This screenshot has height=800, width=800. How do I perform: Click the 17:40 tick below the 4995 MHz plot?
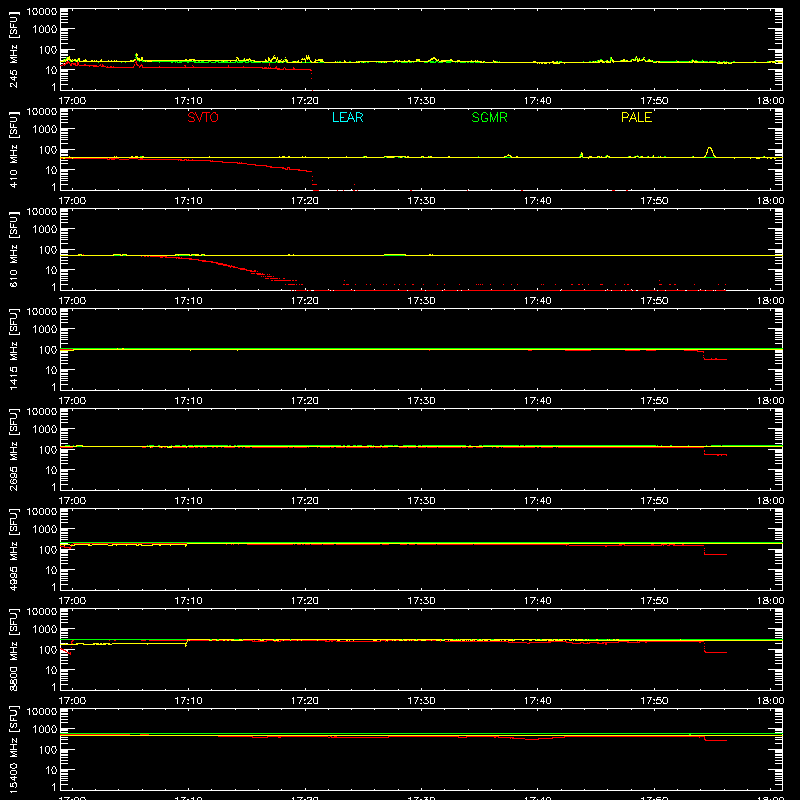[537, 601]
